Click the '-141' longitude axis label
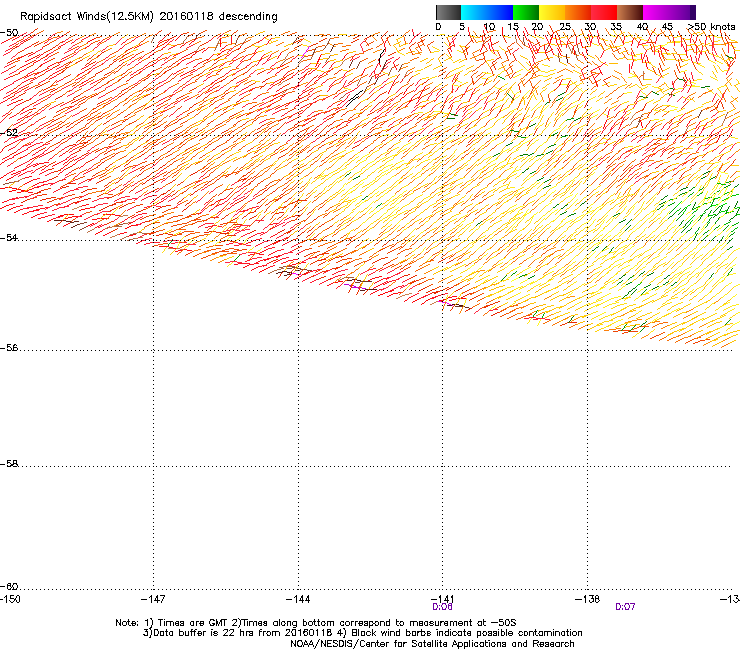 pyautogui.click(x=442, y=599)
